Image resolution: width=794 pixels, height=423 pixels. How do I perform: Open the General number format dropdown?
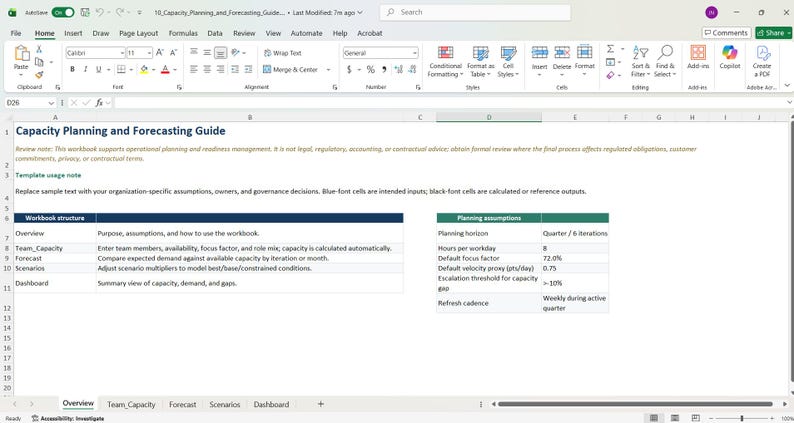[x=415, y=53]
